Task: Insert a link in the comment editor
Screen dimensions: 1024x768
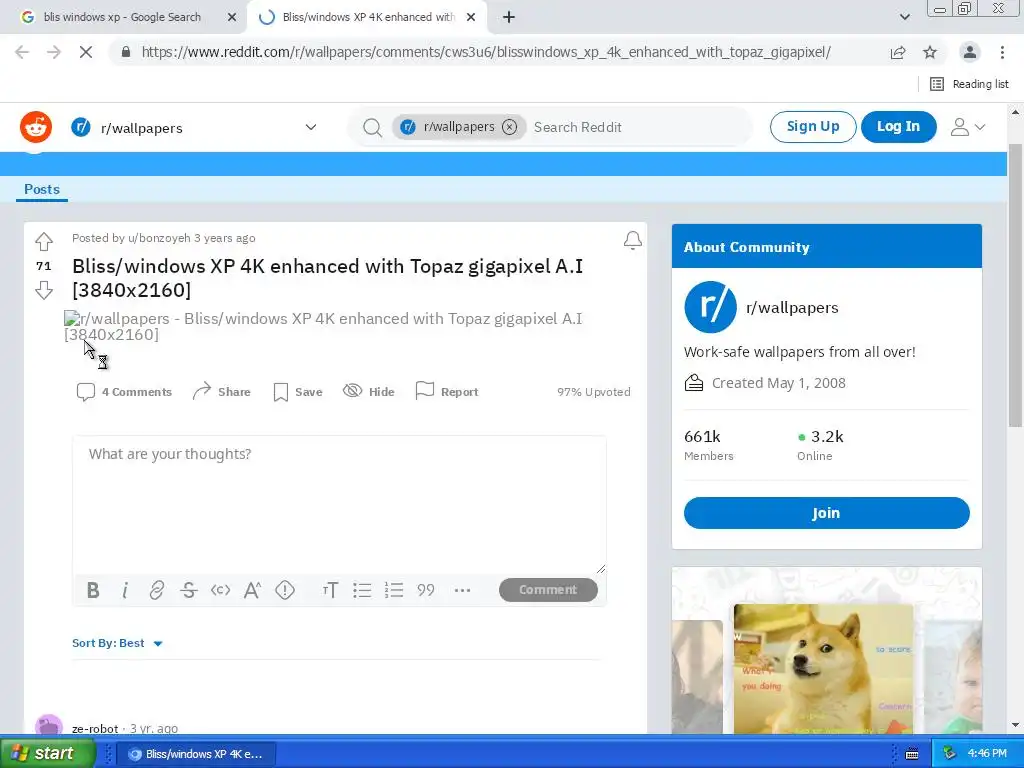Action: [x=157, y=590]
